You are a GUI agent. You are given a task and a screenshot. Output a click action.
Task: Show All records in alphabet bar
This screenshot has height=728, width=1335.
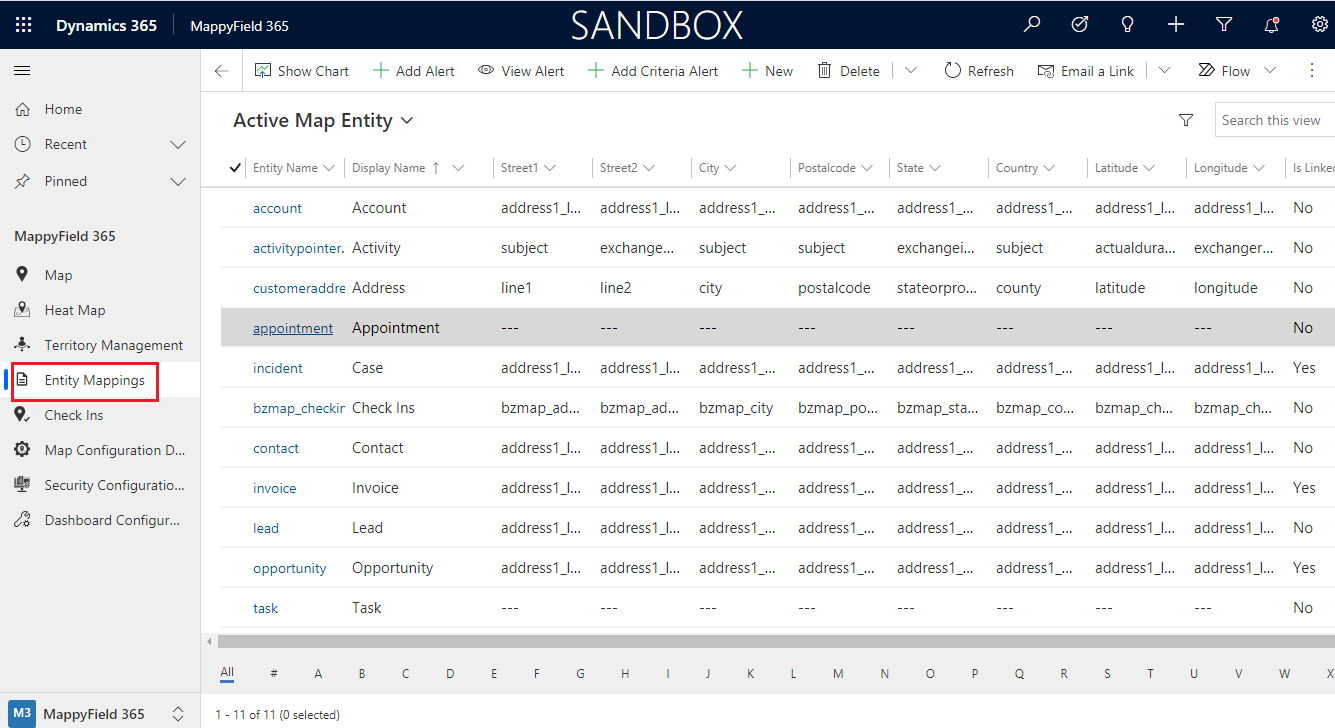[x=227, y=673]
